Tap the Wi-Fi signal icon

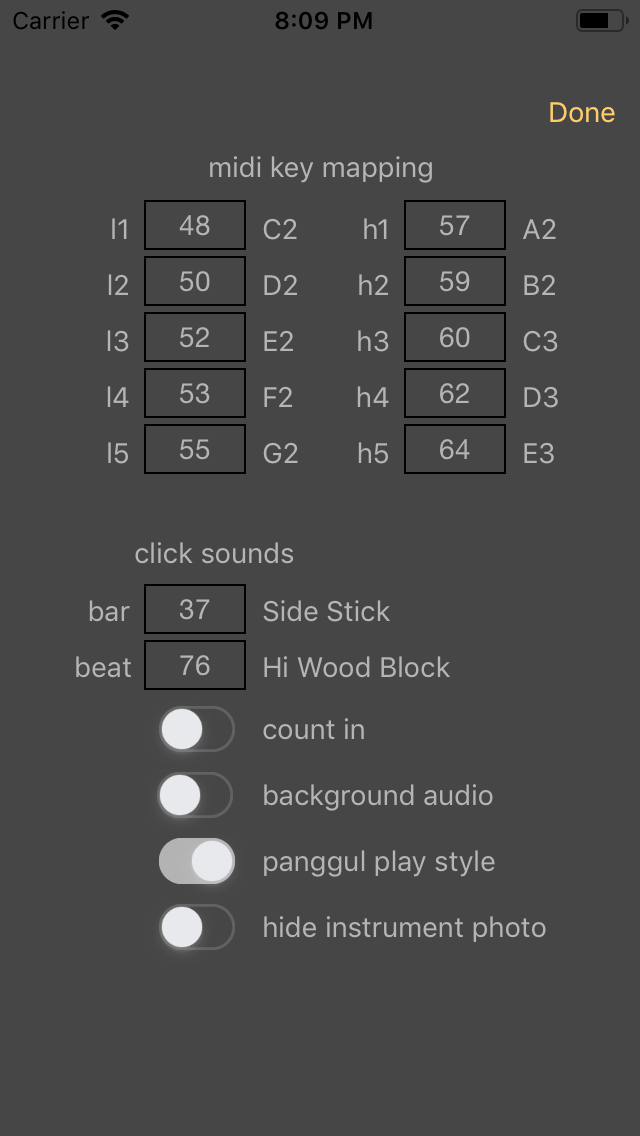115,20
